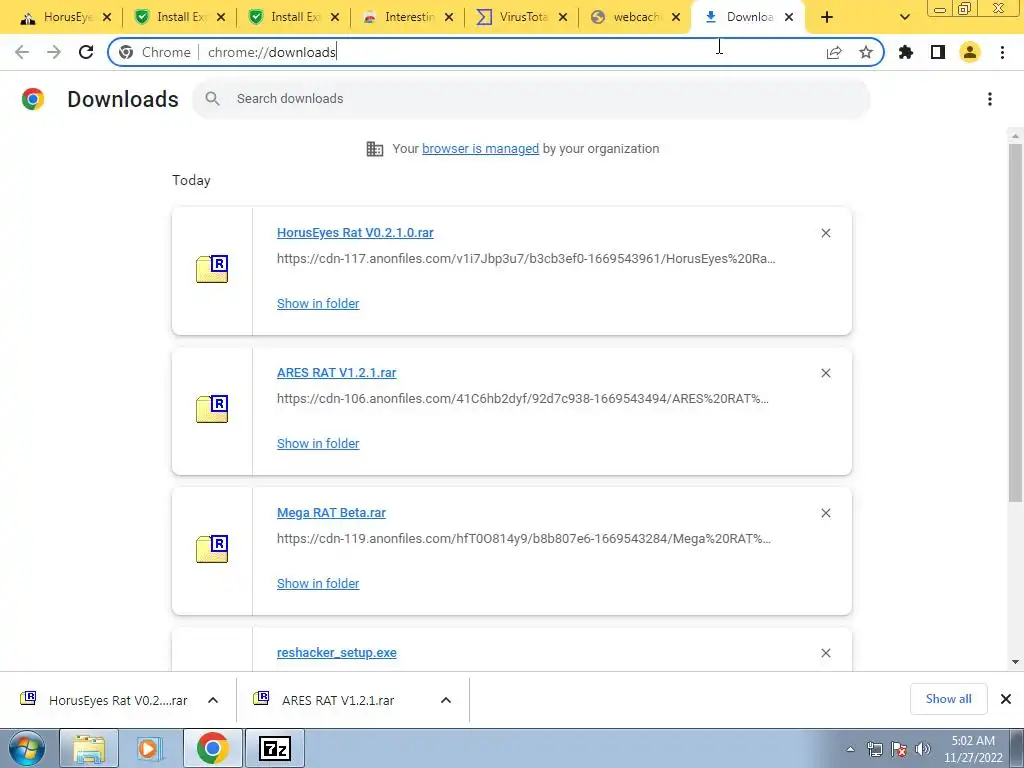Open a new tab with the plus button
This screenshot has height=768, width=1024.
pos(827,17)
